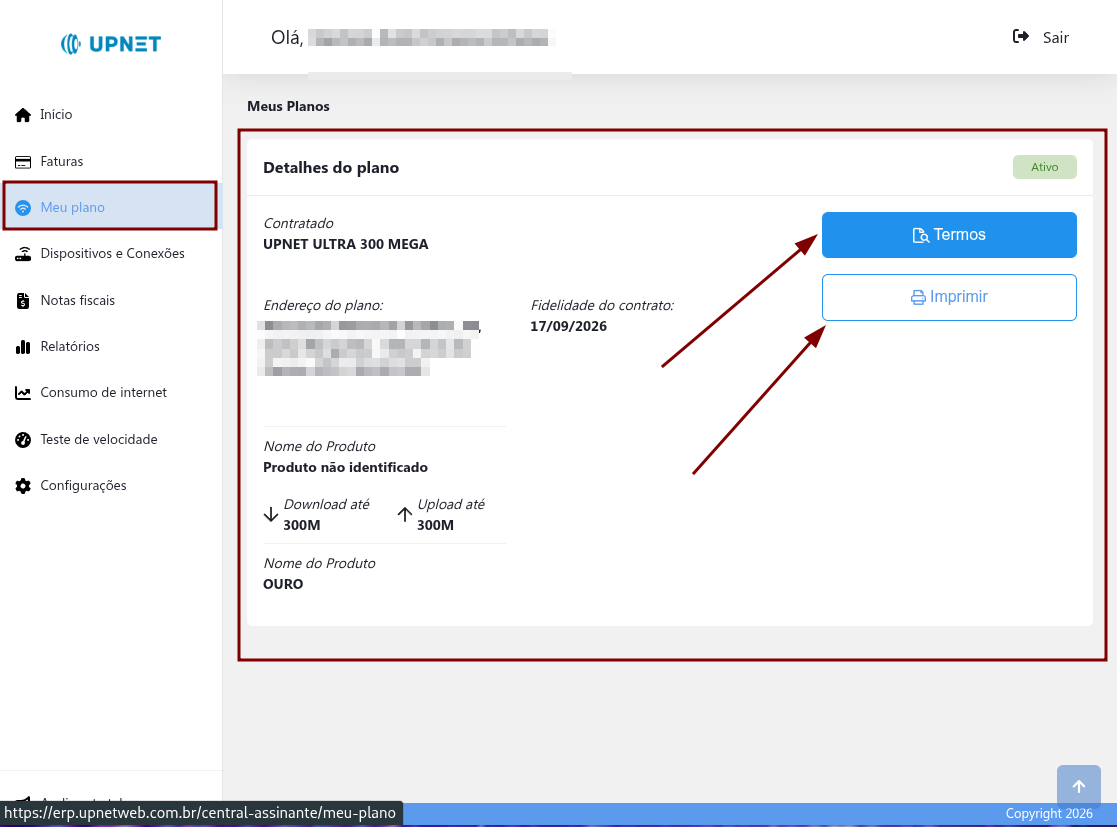Click the green Ativo status badge
1117x827 pixels.
coord(1044,167)
